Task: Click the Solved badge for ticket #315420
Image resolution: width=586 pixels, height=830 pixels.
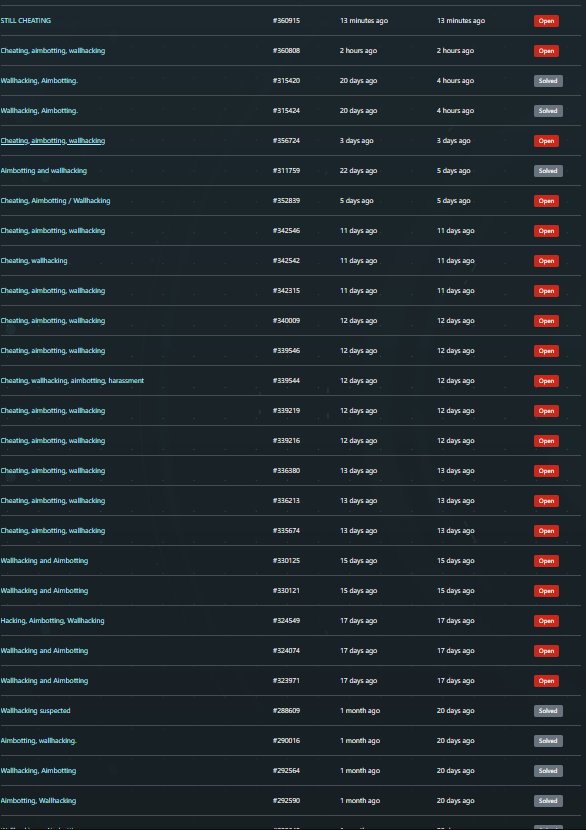Action: coord(548,81)
